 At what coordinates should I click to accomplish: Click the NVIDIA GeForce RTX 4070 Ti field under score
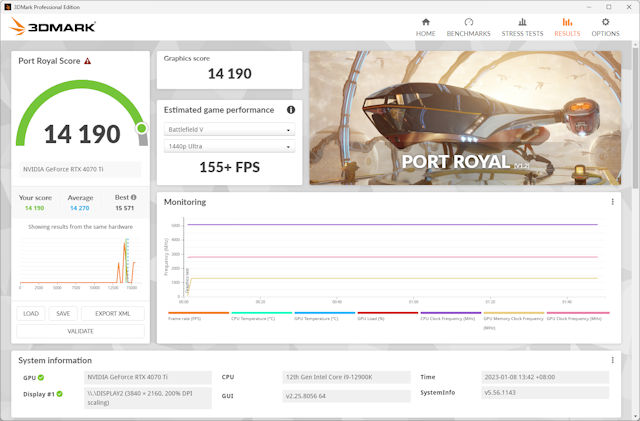pyautogui.click(x=80, y=169)
